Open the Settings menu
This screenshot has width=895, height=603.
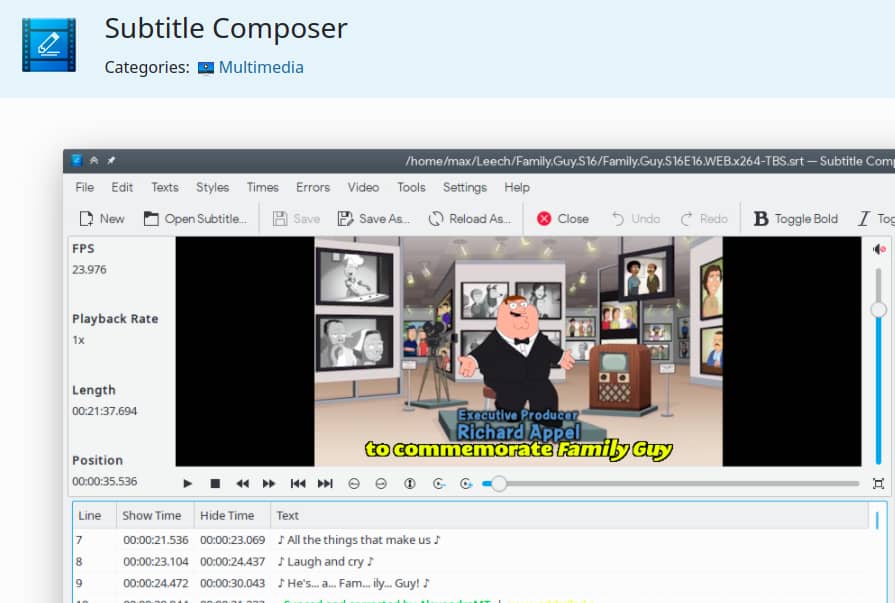(465, 187)
